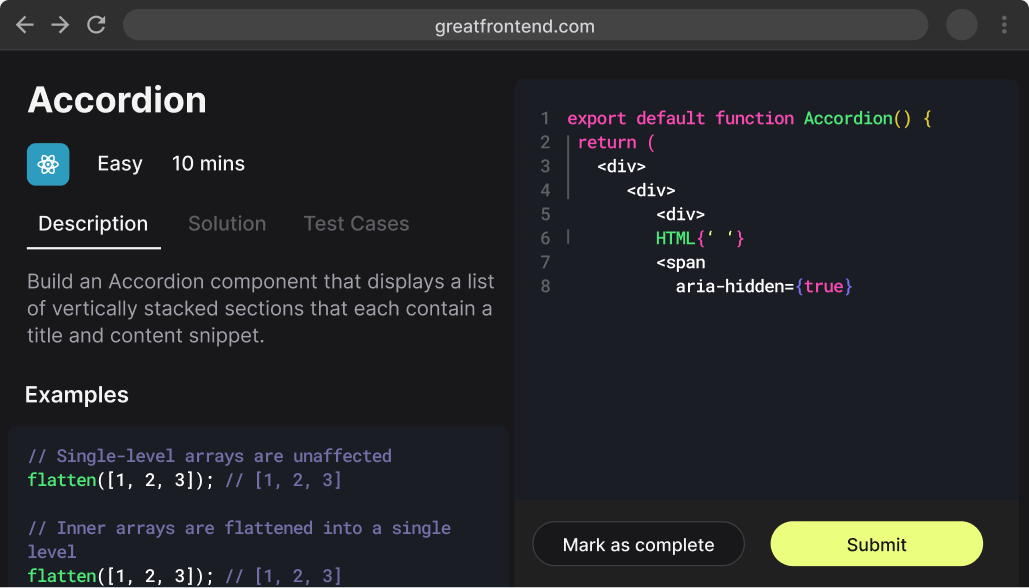Click the return ( code line
Screen dimensions: 1029x588
point(616,142)
